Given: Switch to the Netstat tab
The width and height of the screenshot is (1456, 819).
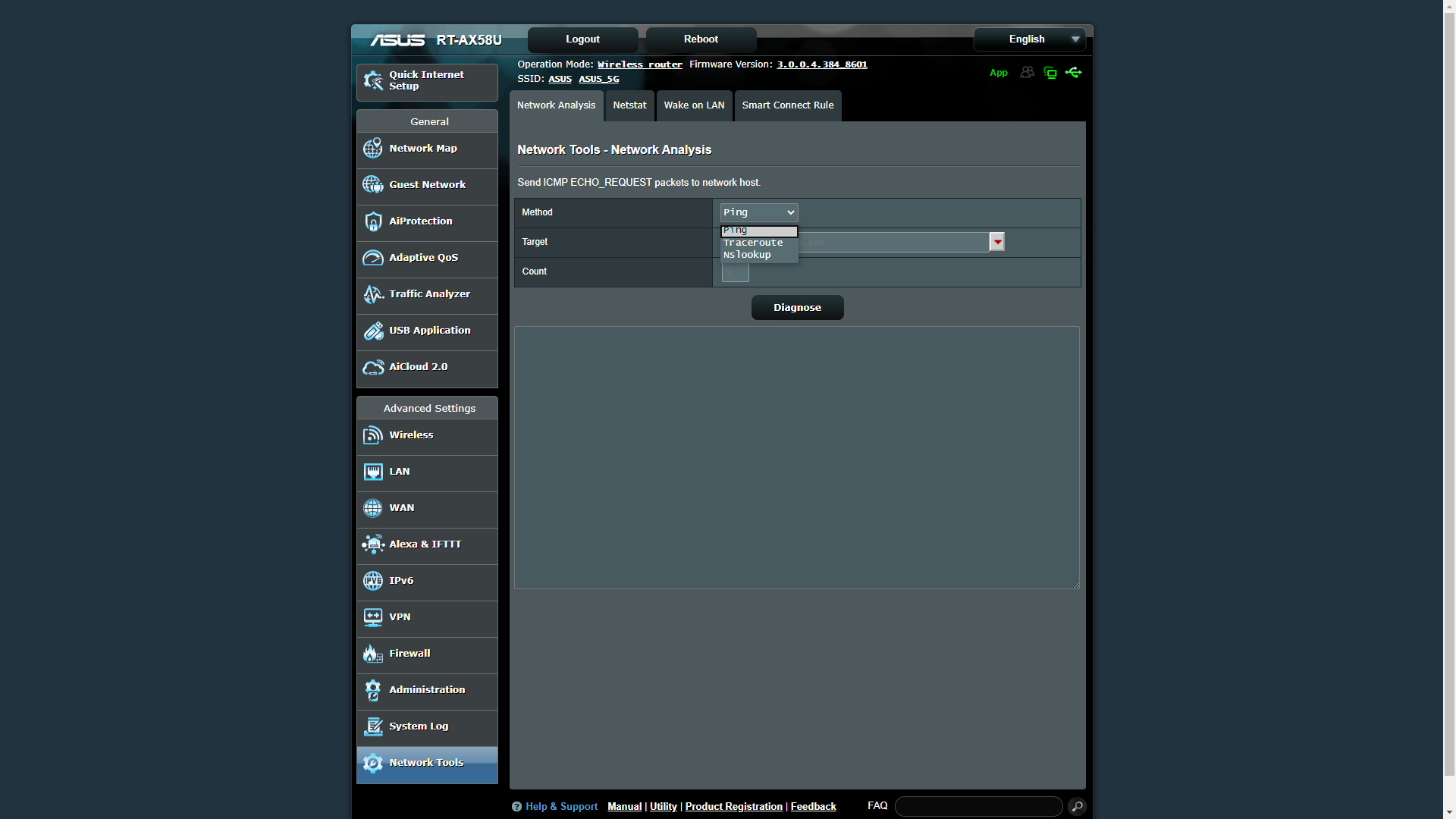Looking at the screenshot, I should pos(629,105).
